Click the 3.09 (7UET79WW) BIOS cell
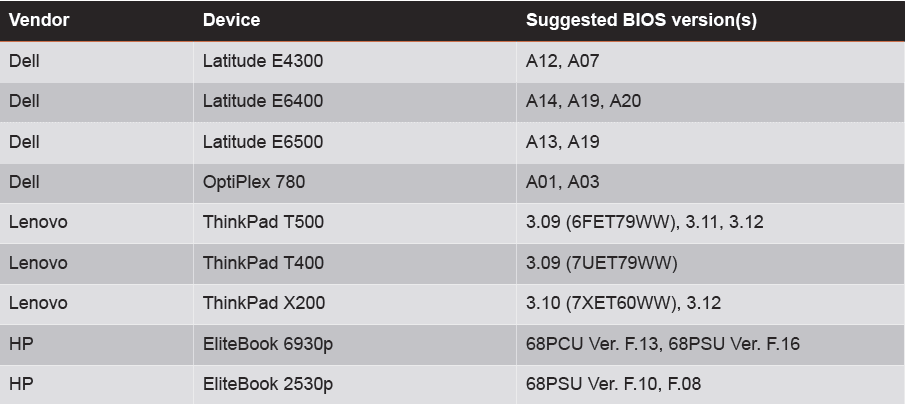This screenshot has height=404, width=905. click(x=602, y=263)
